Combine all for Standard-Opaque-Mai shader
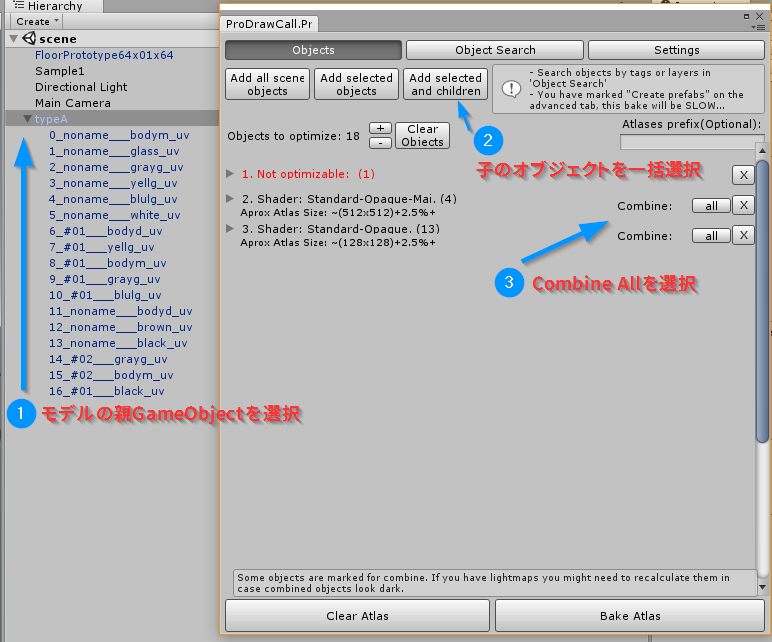This screenshot has height=642, width=772. [x=711, y=206]
